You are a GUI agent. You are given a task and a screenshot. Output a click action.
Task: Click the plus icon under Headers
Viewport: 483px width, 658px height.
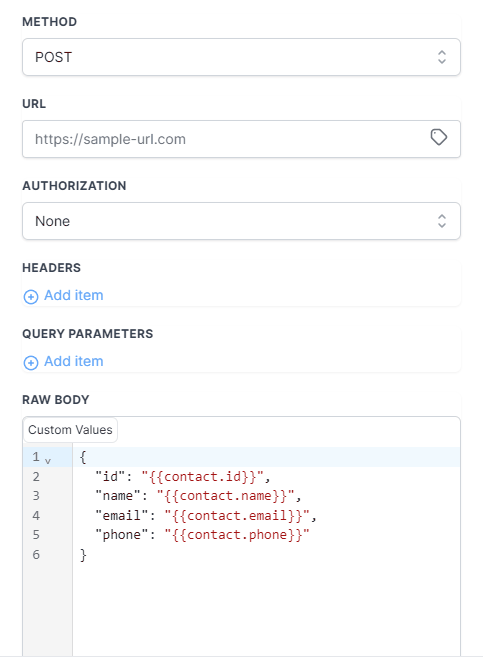[31, 297]
